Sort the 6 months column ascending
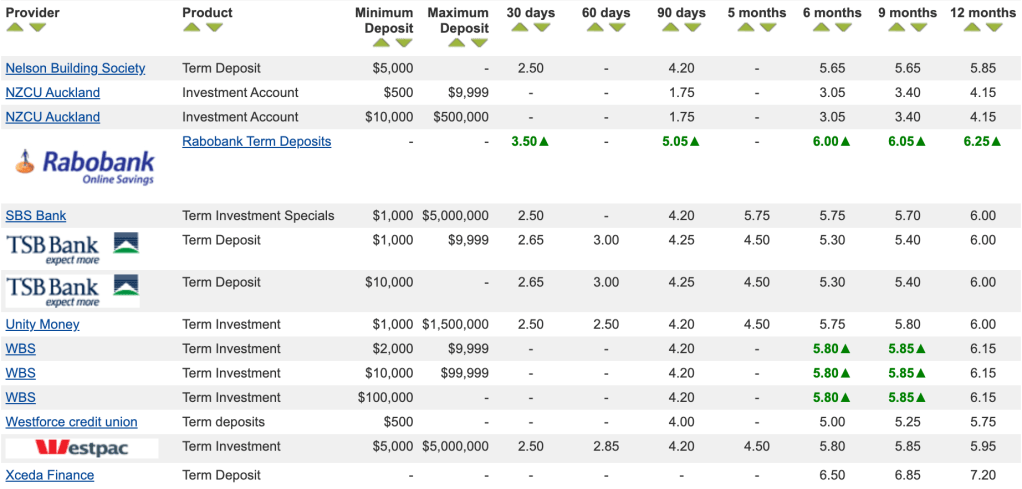This screenshot has height=489, width=1022. pos(820,28)
